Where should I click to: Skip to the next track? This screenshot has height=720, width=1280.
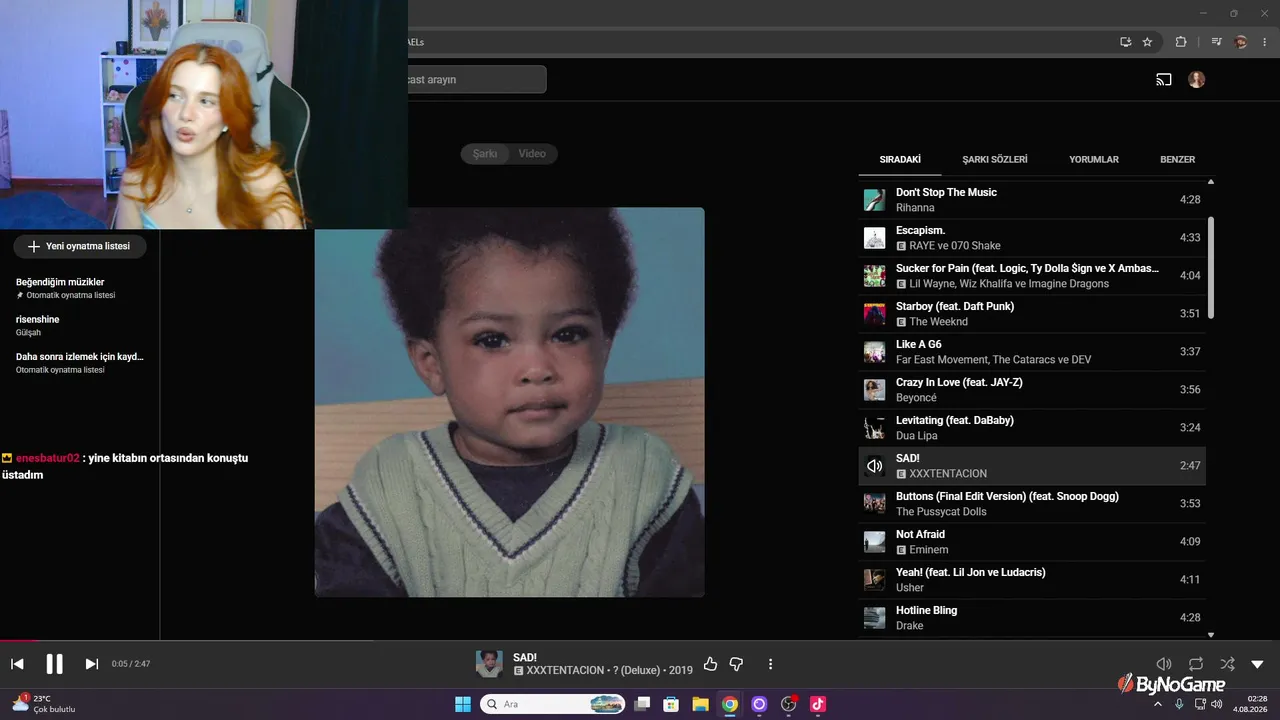click(x=91, y=664)
